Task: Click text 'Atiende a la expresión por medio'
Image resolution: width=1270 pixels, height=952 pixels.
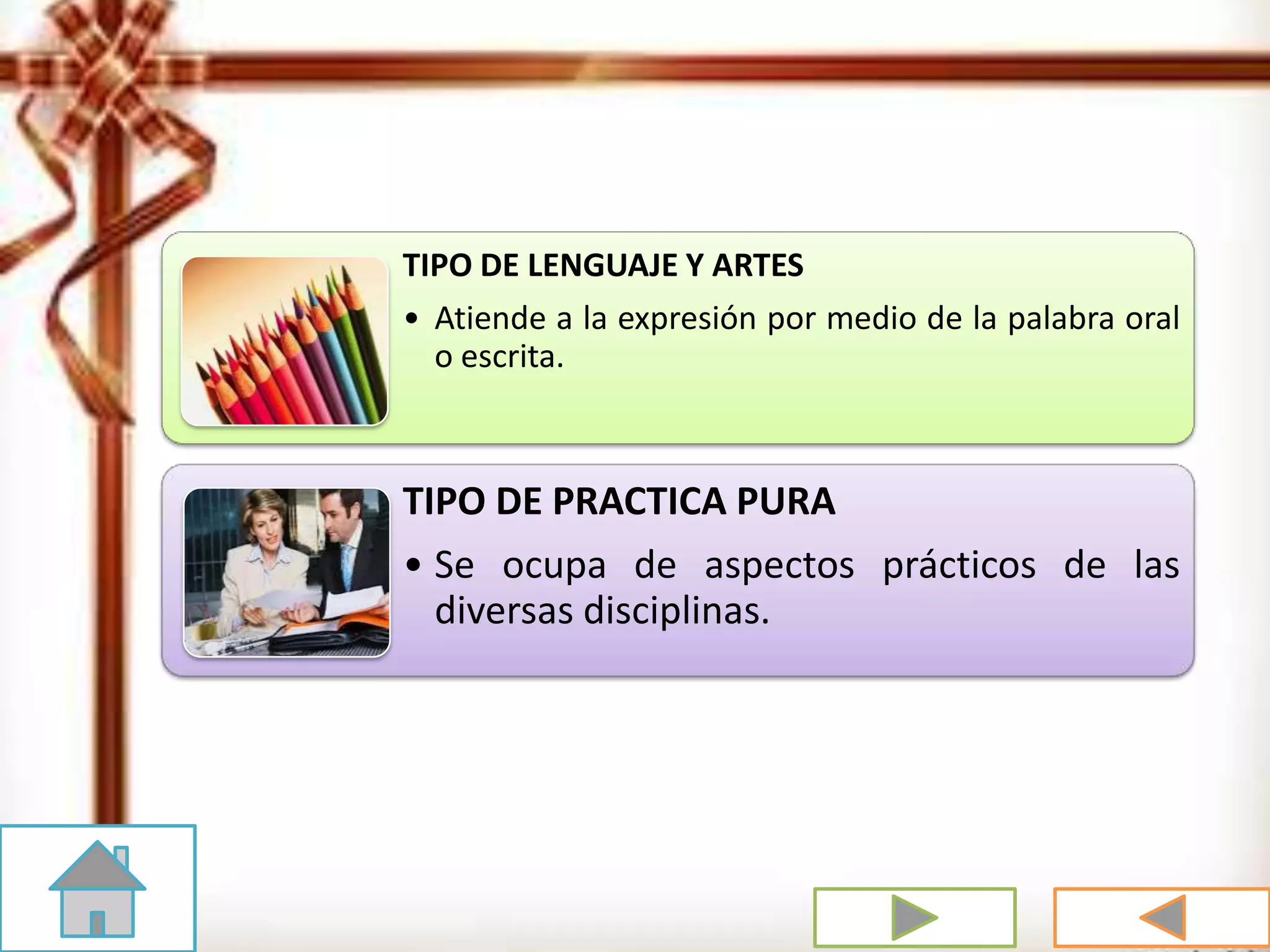Action: 675,319
